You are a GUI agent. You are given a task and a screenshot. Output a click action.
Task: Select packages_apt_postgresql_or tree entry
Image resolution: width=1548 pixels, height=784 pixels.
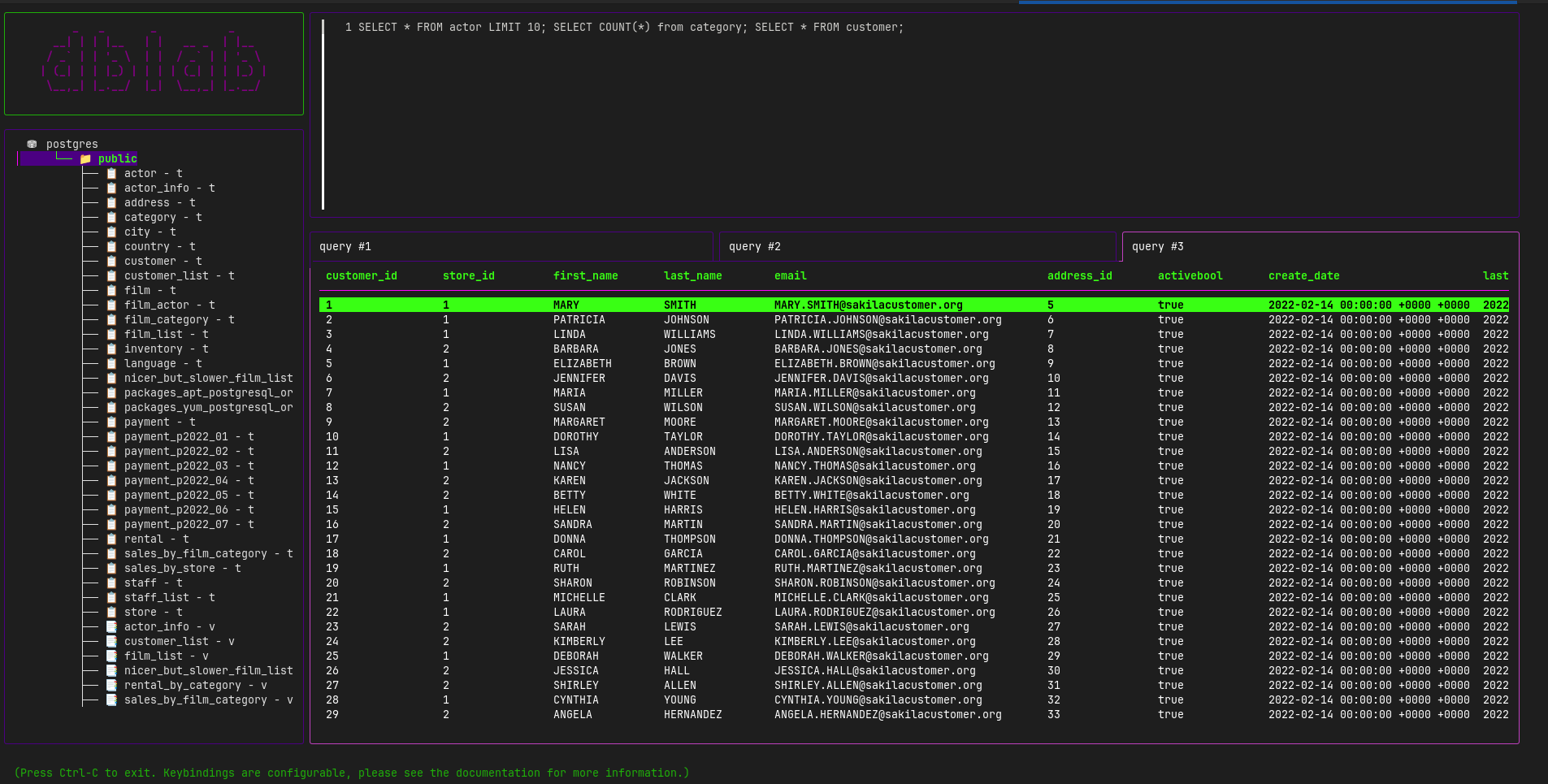coord(208,392)
